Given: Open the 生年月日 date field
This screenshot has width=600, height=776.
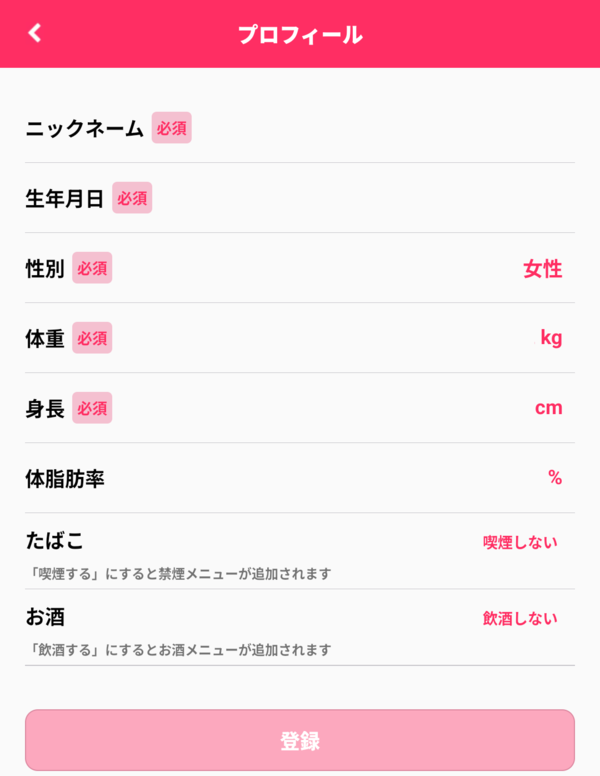Looking at the screenshot, I should pos(300,198).
